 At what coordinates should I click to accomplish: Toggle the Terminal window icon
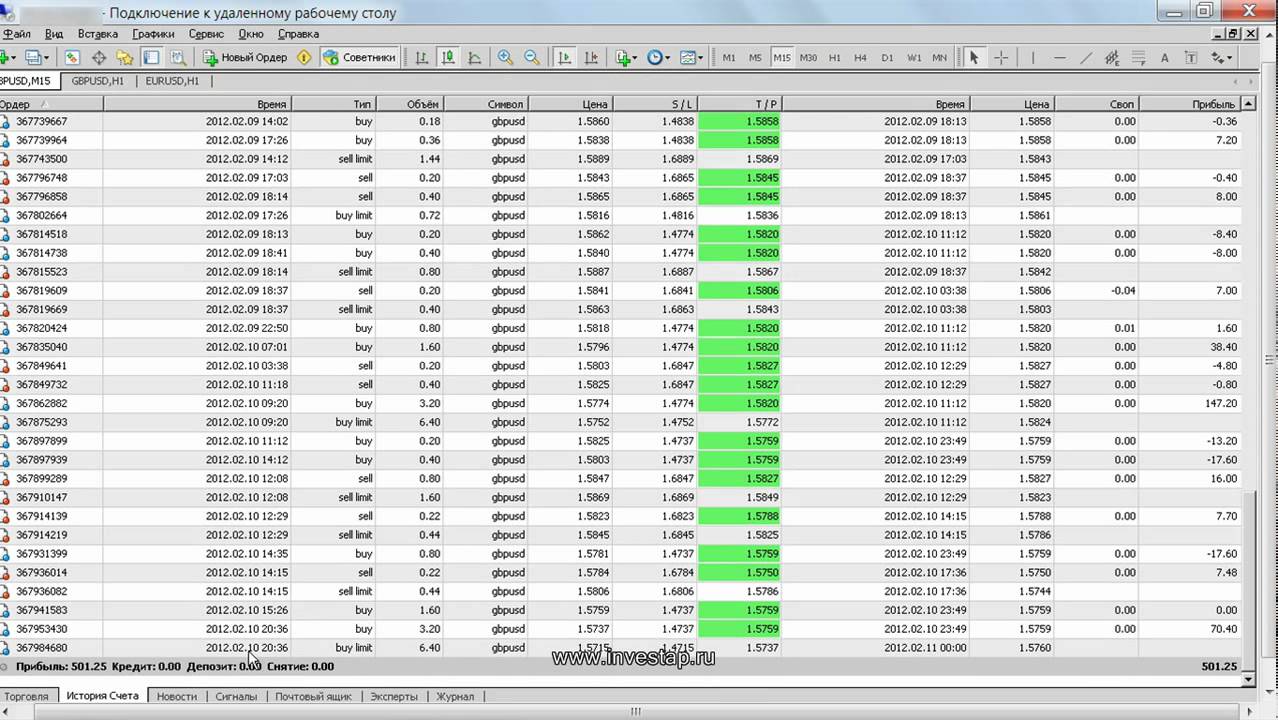(151, 57)
